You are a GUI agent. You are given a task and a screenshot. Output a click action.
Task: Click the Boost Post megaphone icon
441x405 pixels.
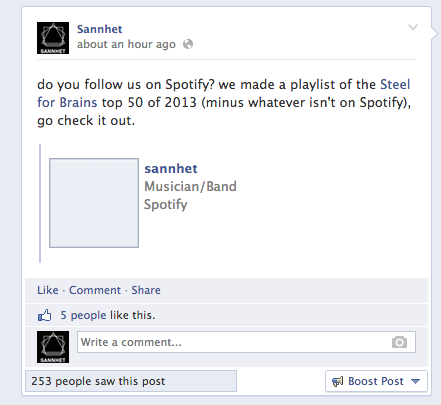point(337,381)
